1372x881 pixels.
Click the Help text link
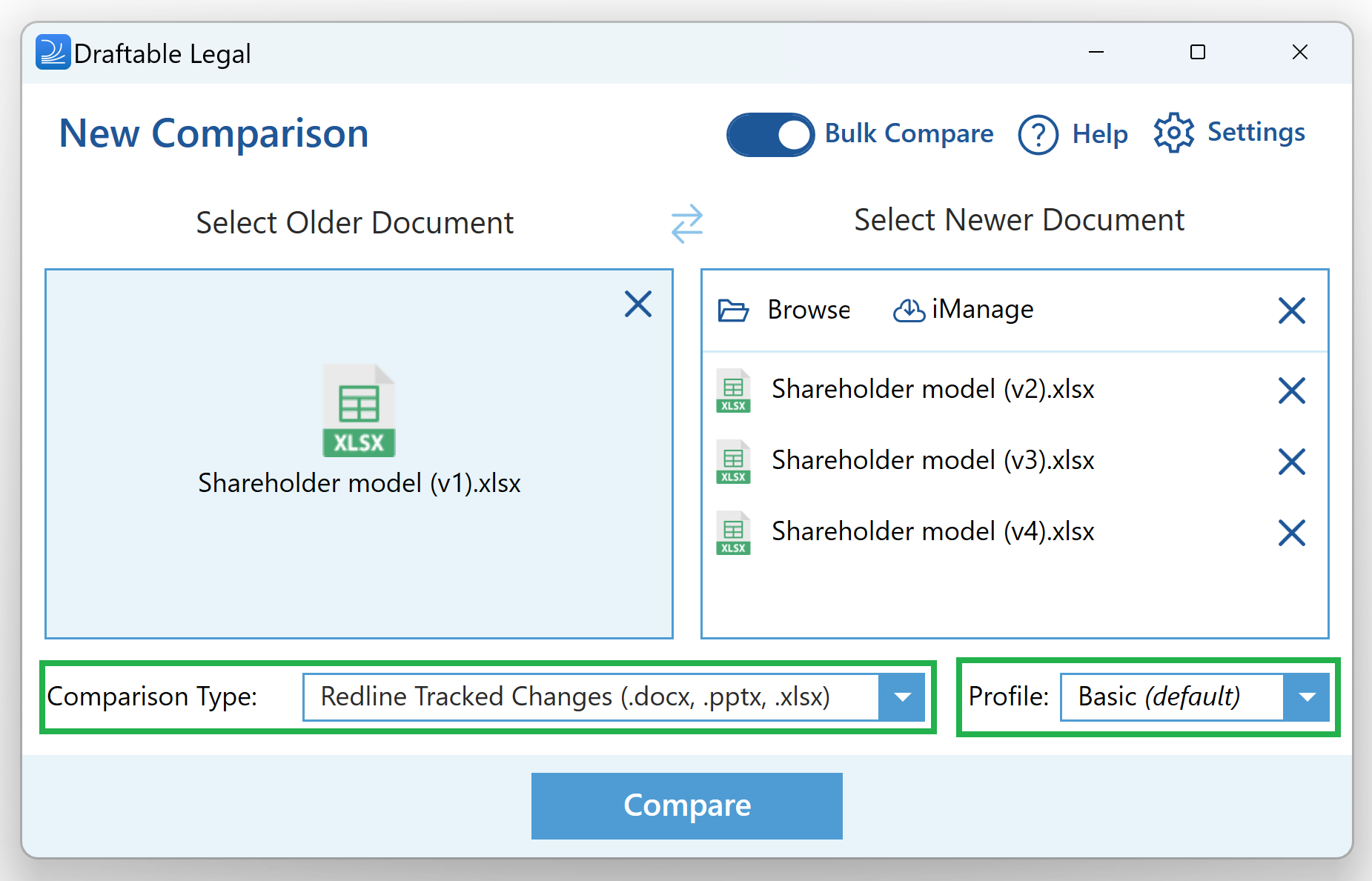(1100, 134)
